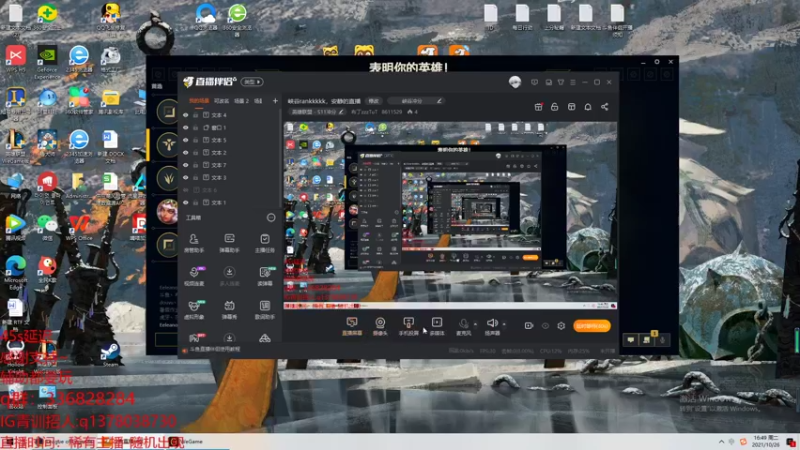Open the gift box icon with red dot
The width and height of the screenshot is (800, 450).
538,107
